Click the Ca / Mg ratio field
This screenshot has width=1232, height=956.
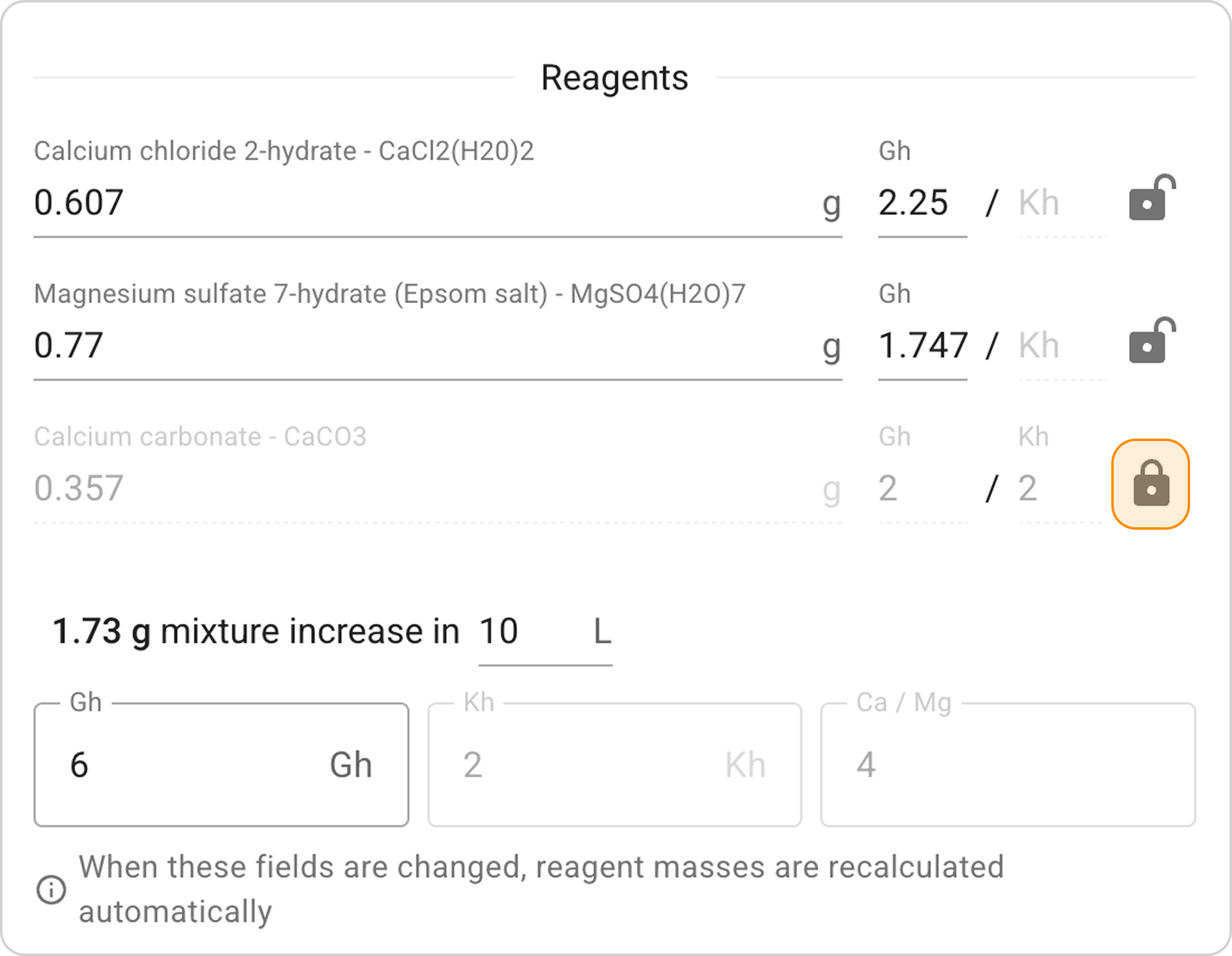1008,765
